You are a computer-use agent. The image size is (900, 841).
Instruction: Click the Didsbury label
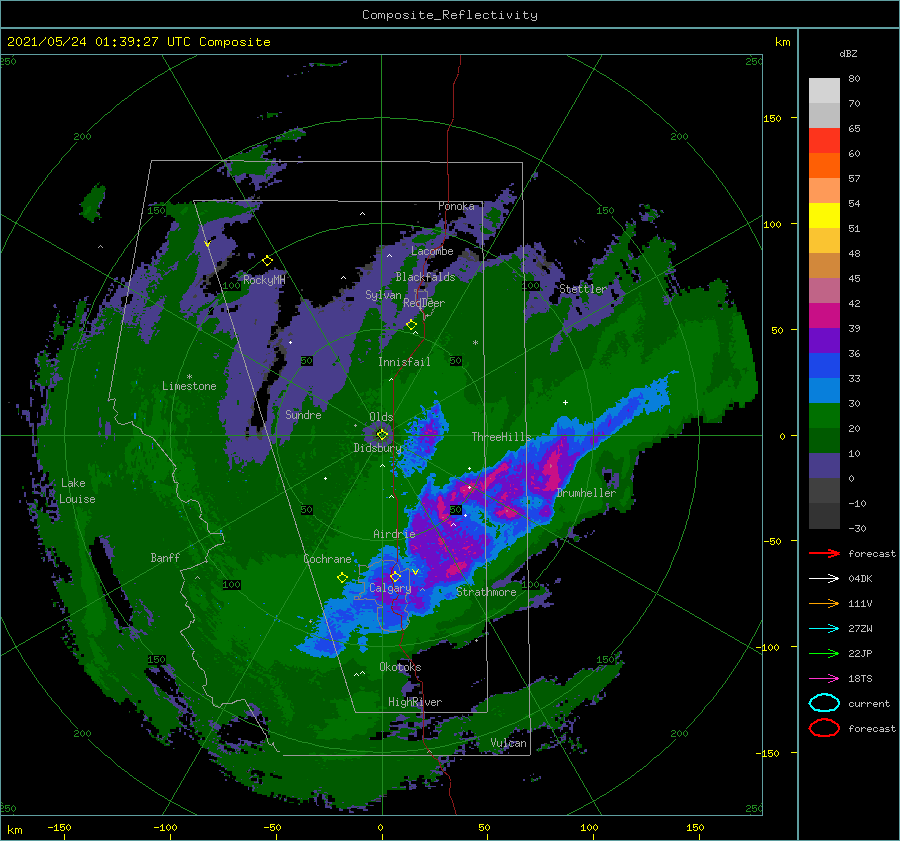coord(377,448)
